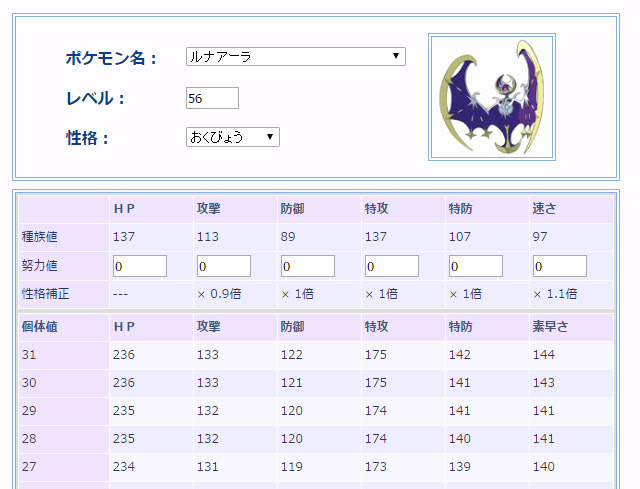Click the 個体値 31 row label
Image resolution: width=640 pixels, height=489 pixels.
coord(29,354)
